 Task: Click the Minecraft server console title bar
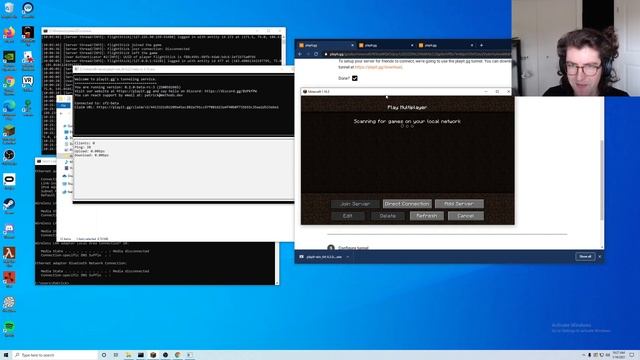click(163, 31)
